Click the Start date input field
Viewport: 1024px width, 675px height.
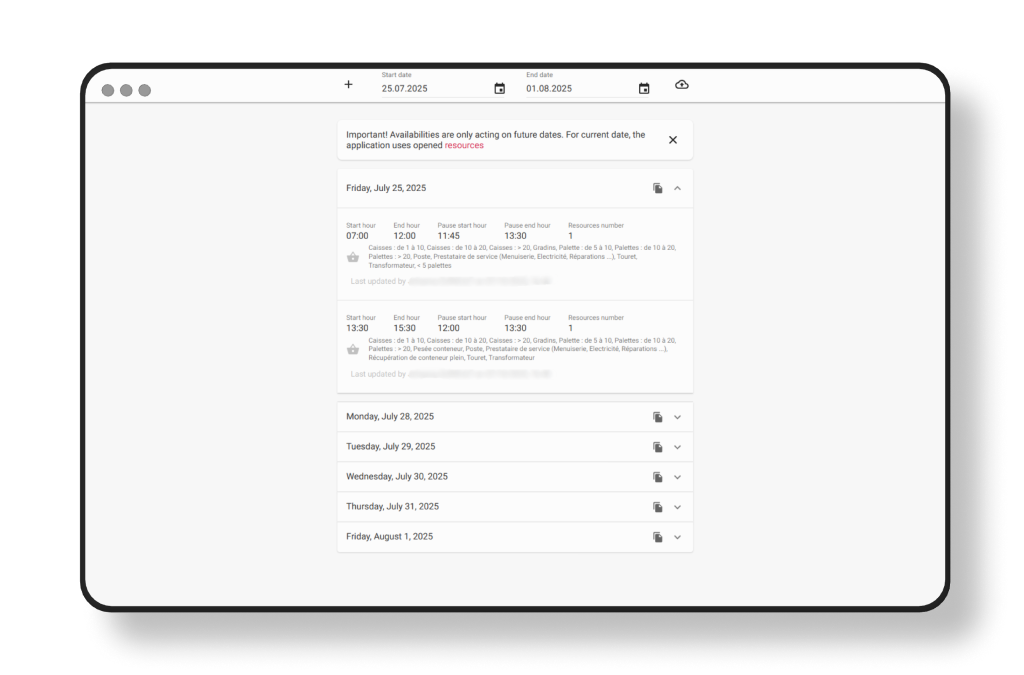430,89
